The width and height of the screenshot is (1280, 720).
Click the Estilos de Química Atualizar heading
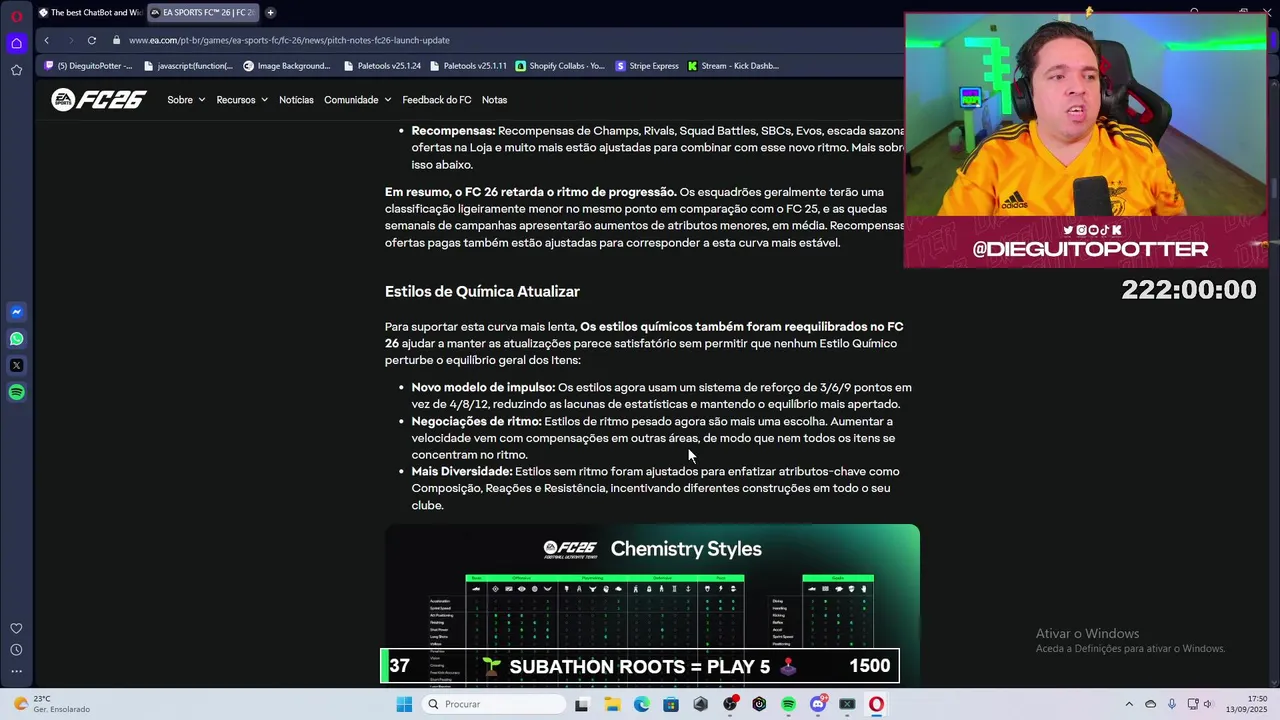(x=482, y=291)
